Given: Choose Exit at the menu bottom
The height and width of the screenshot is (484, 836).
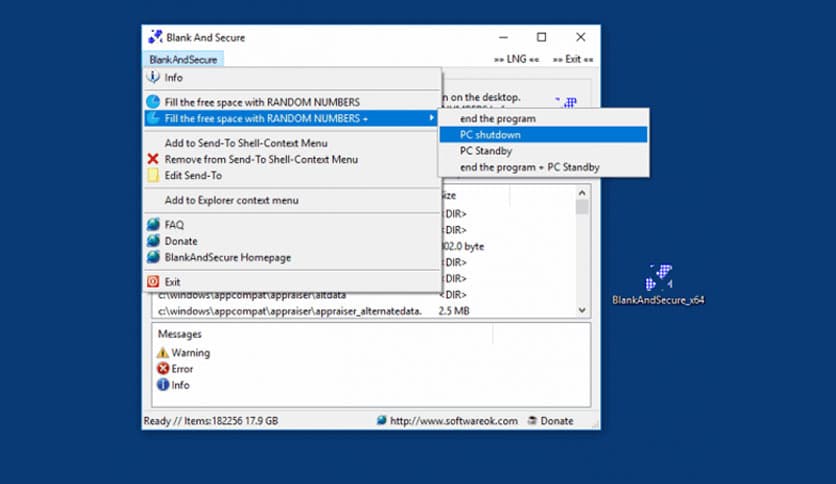Looking at the screenshot, I should [293, 282].
